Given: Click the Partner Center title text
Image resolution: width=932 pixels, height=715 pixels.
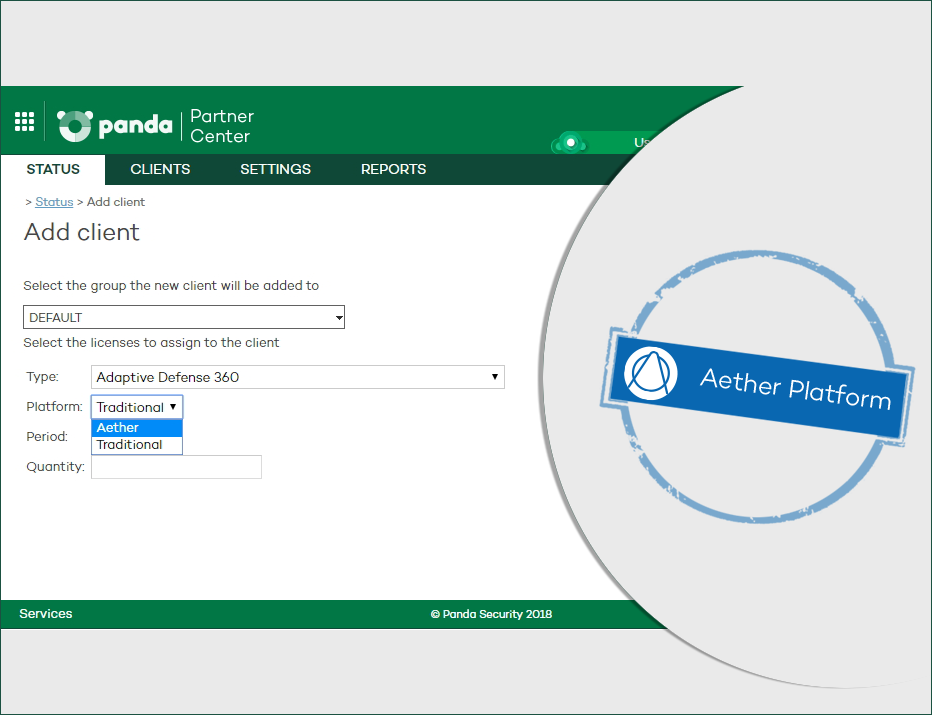Looking at the screenshot, I should pyautogui.click(x=222, y=126).
